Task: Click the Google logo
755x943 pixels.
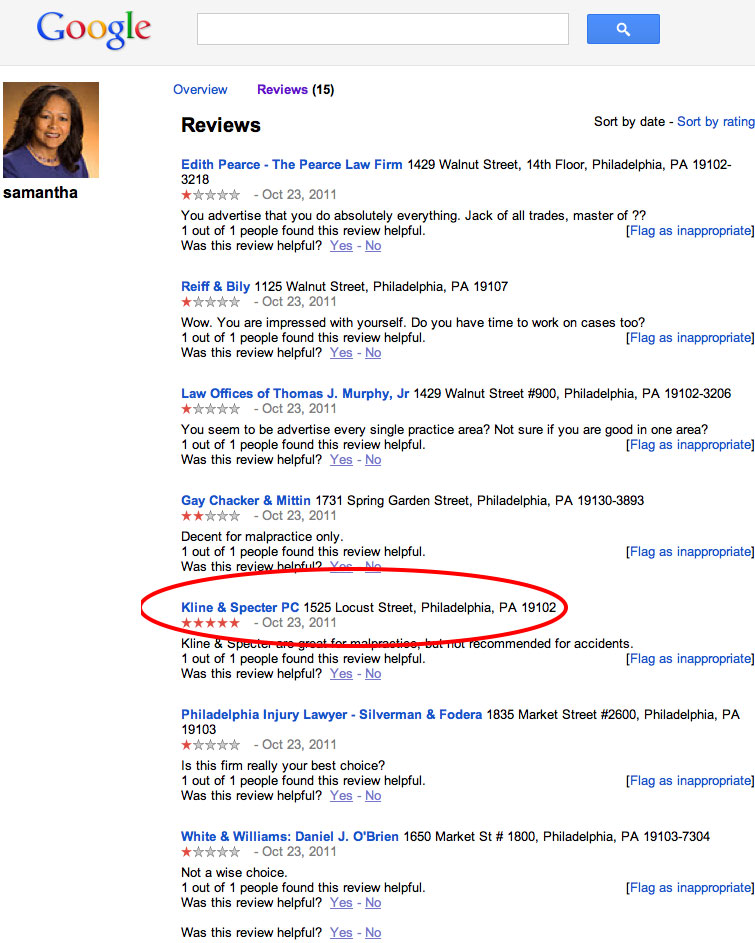Action: (94, 29)
